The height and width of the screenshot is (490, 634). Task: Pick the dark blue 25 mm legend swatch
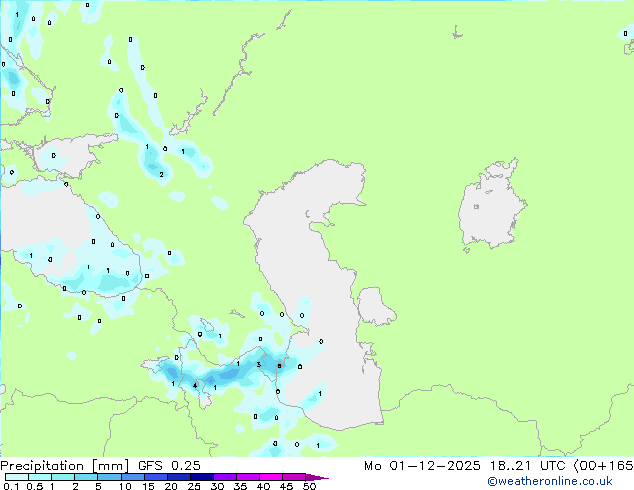pyautogui.click(x=202, y=477)
